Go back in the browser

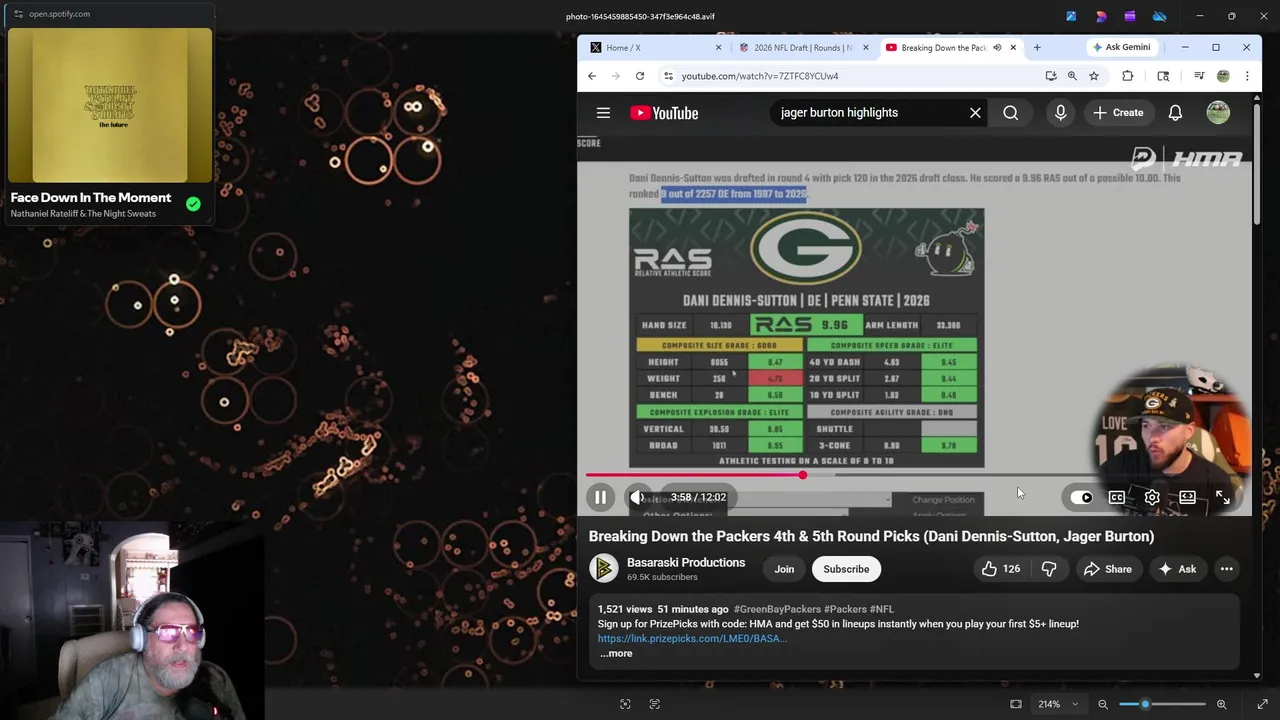pos(592,76)
